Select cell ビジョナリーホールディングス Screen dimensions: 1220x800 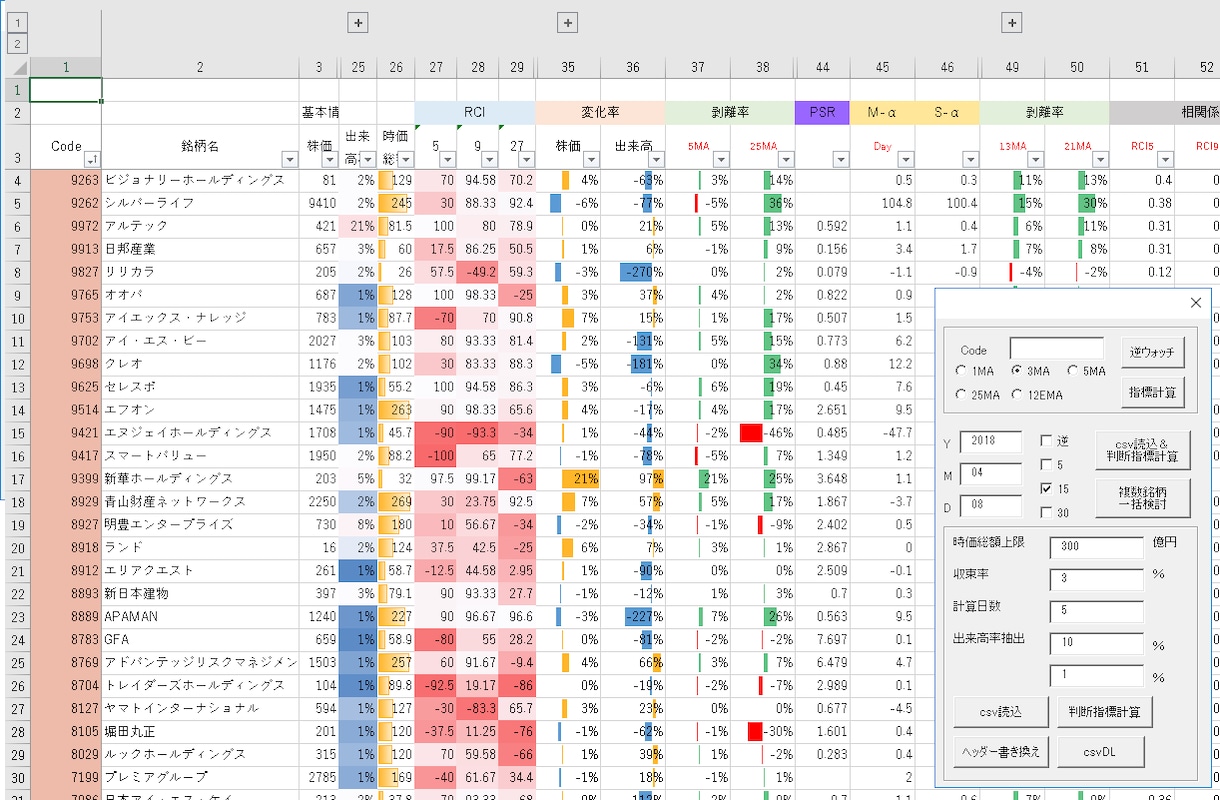tap(200, 180)
